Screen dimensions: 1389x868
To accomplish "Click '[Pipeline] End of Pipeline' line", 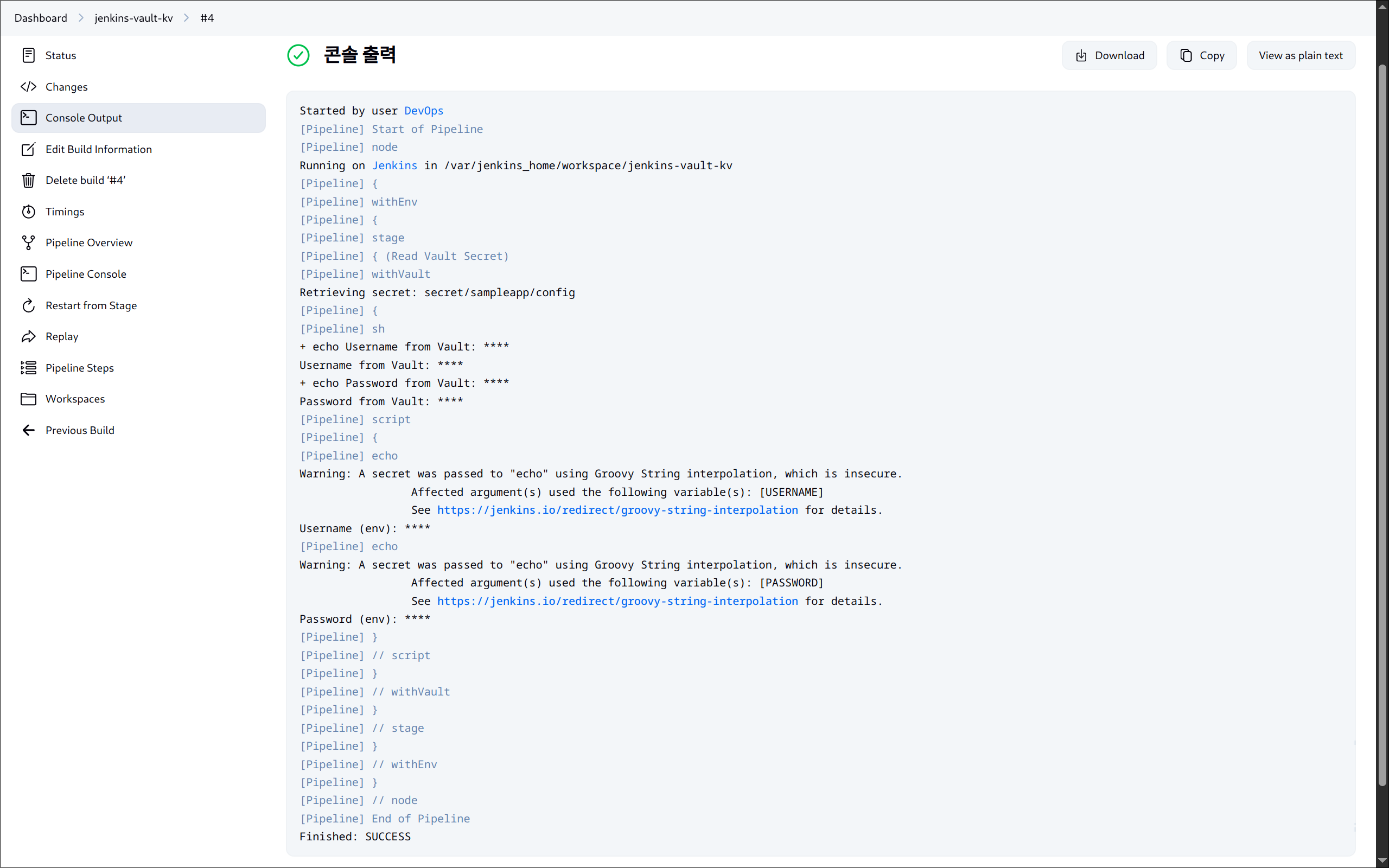I will click(x=385, y=819).
